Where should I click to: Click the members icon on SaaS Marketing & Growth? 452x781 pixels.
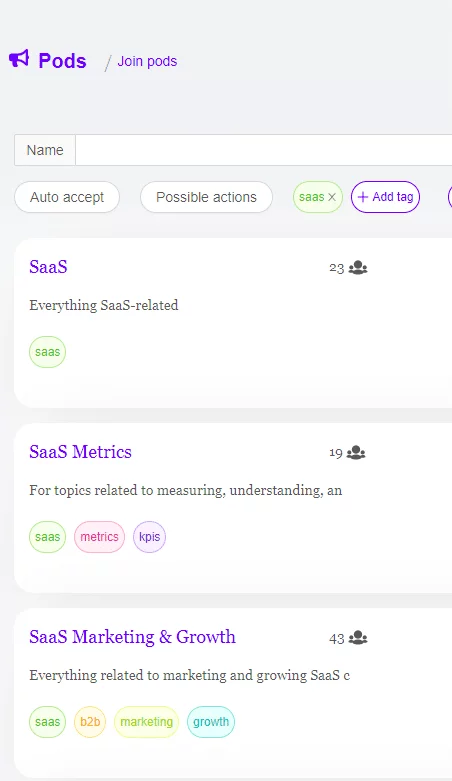pos(358,638)
